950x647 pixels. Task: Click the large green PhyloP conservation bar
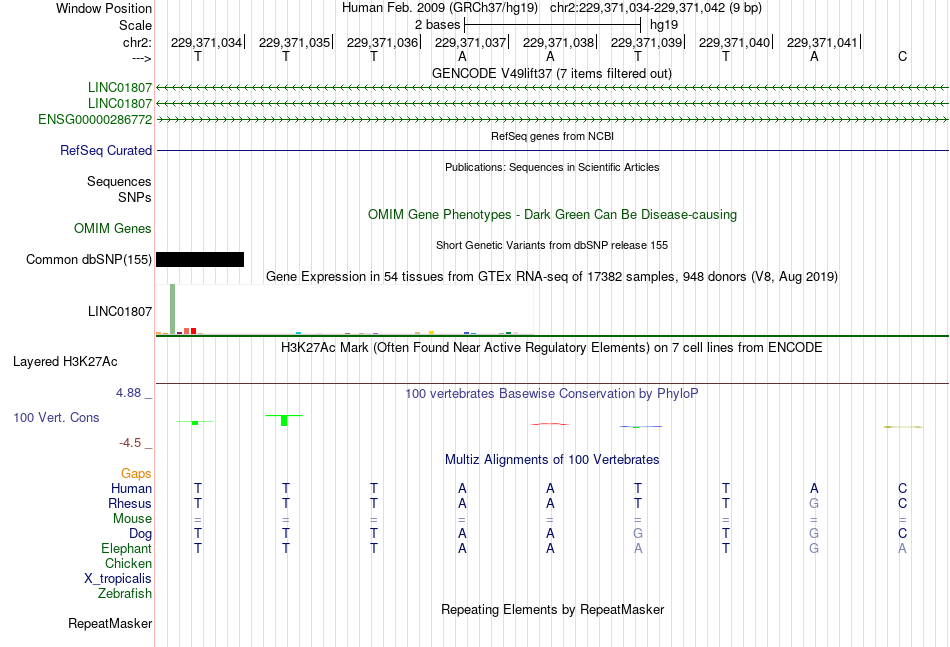pos(284,420)
